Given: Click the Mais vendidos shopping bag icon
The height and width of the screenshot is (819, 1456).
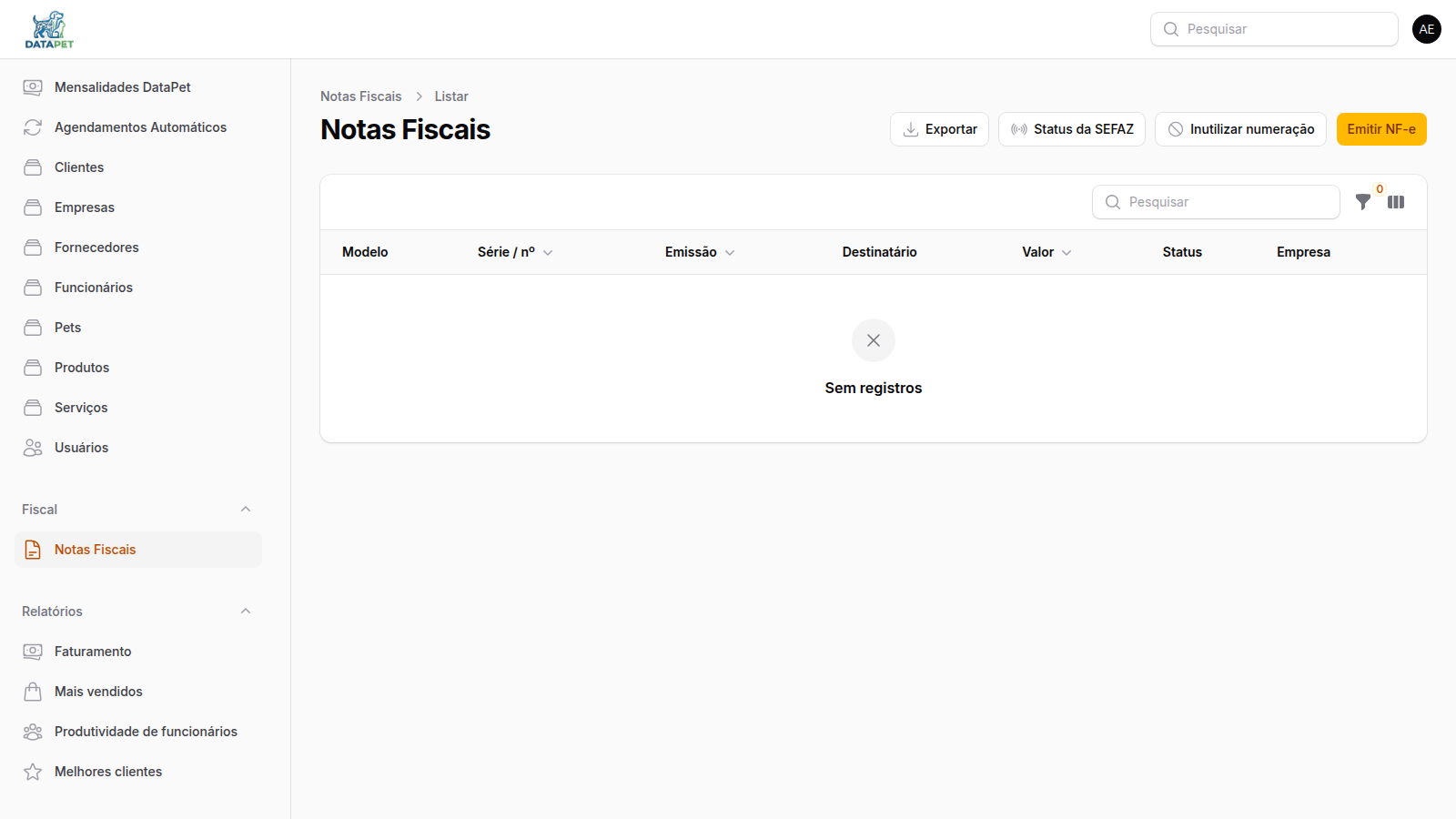Looking at the screenshot, I should (33, 692).
